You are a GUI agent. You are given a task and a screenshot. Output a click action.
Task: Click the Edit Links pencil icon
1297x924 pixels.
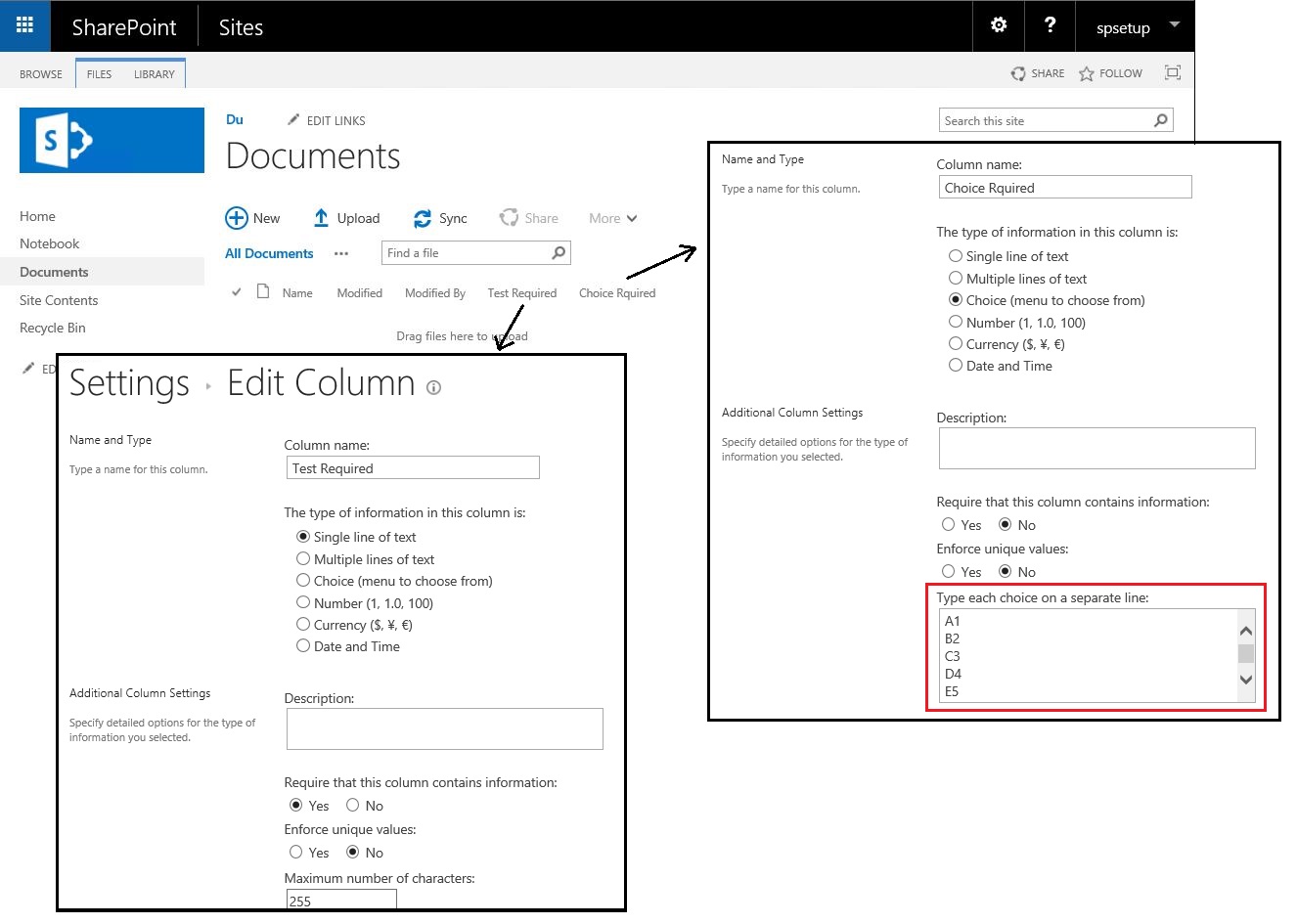(x=293, y=119)
